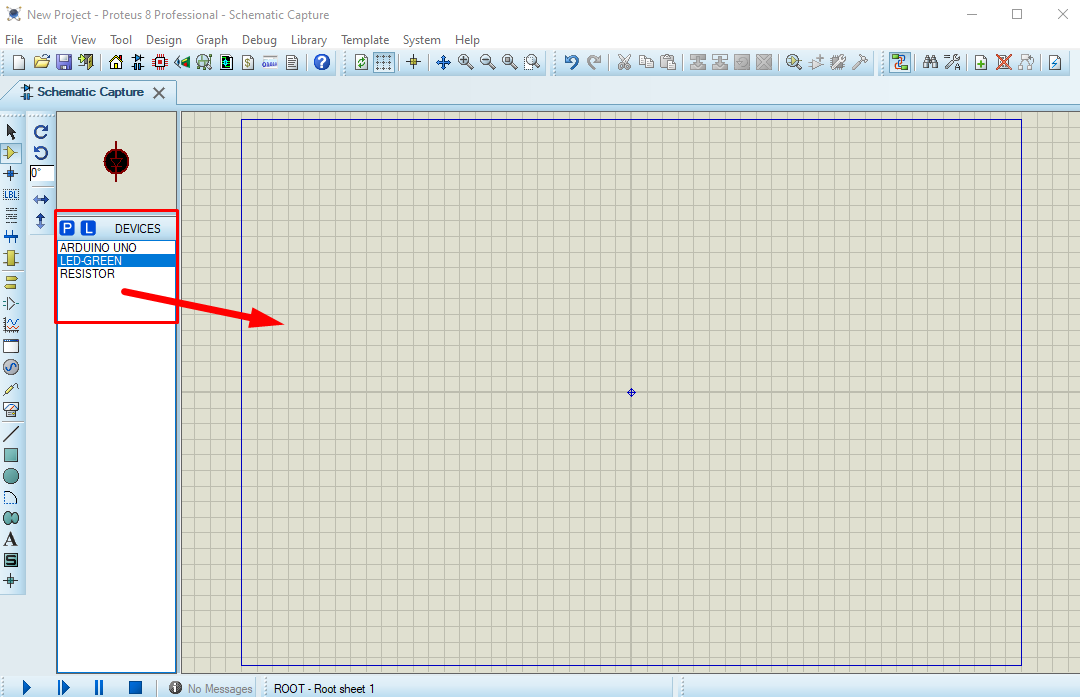Select Terminals Mode
The image size is (1080, 697).
click(x=11, y=282)
